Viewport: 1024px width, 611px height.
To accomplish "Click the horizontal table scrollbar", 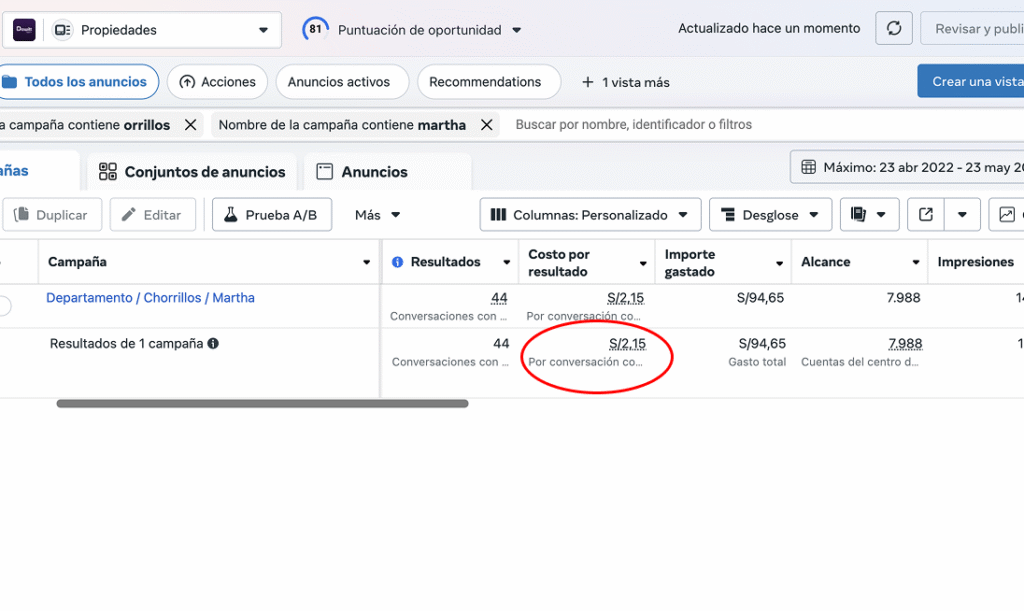I will coord(262,404).
